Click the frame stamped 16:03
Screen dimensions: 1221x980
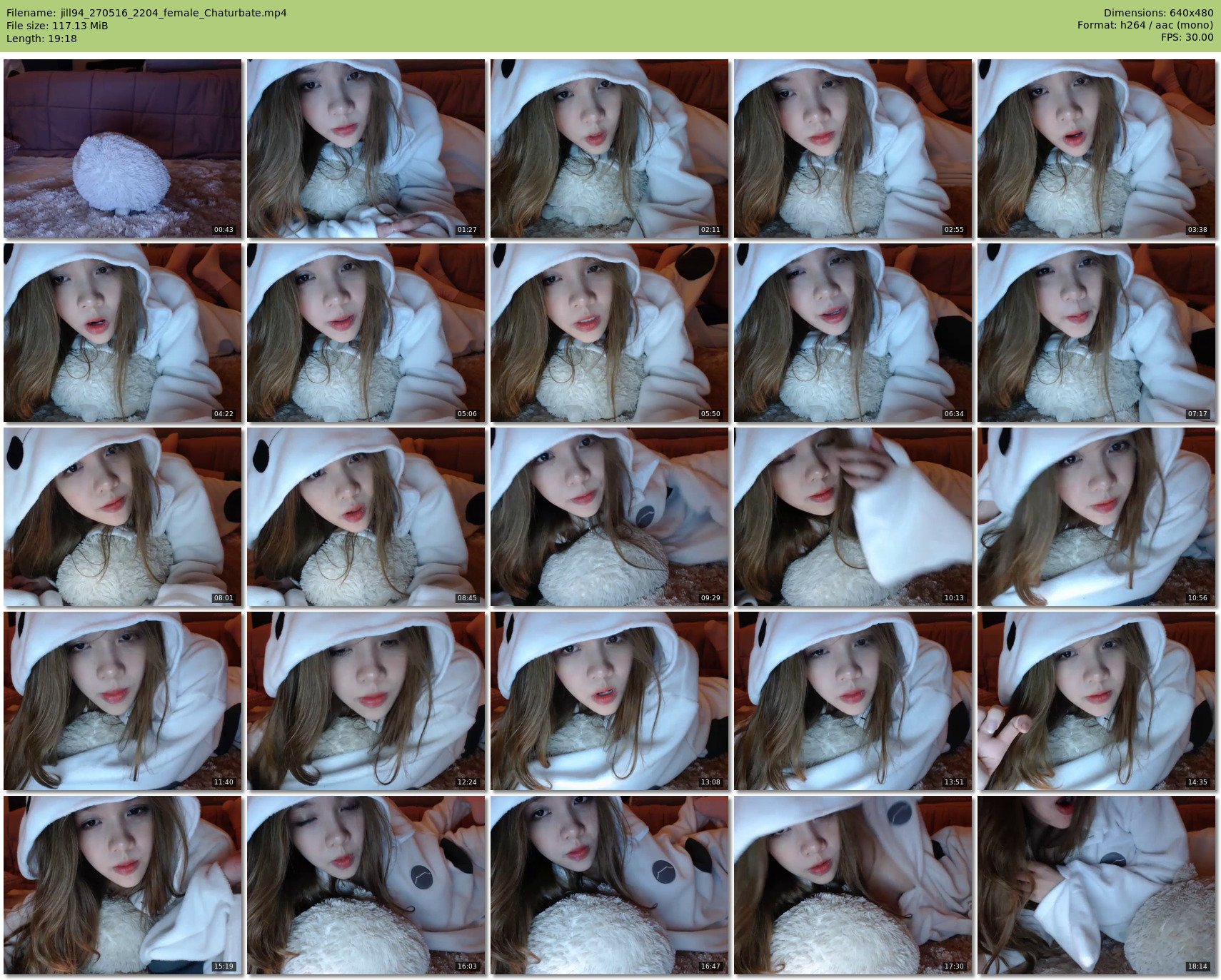tap(366, 885)
